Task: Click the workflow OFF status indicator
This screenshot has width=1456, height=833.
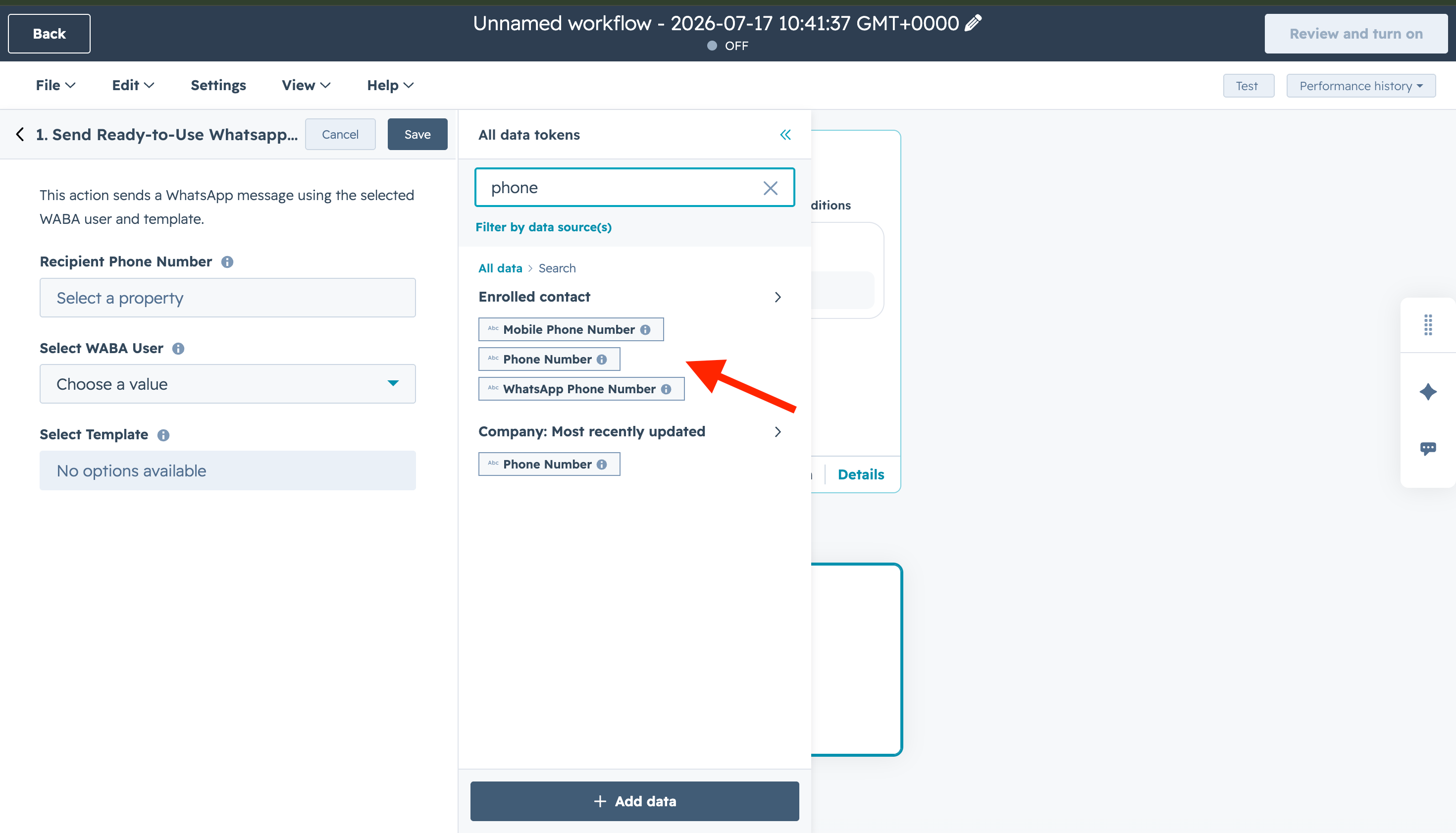Action: click(x=727, y=46)
